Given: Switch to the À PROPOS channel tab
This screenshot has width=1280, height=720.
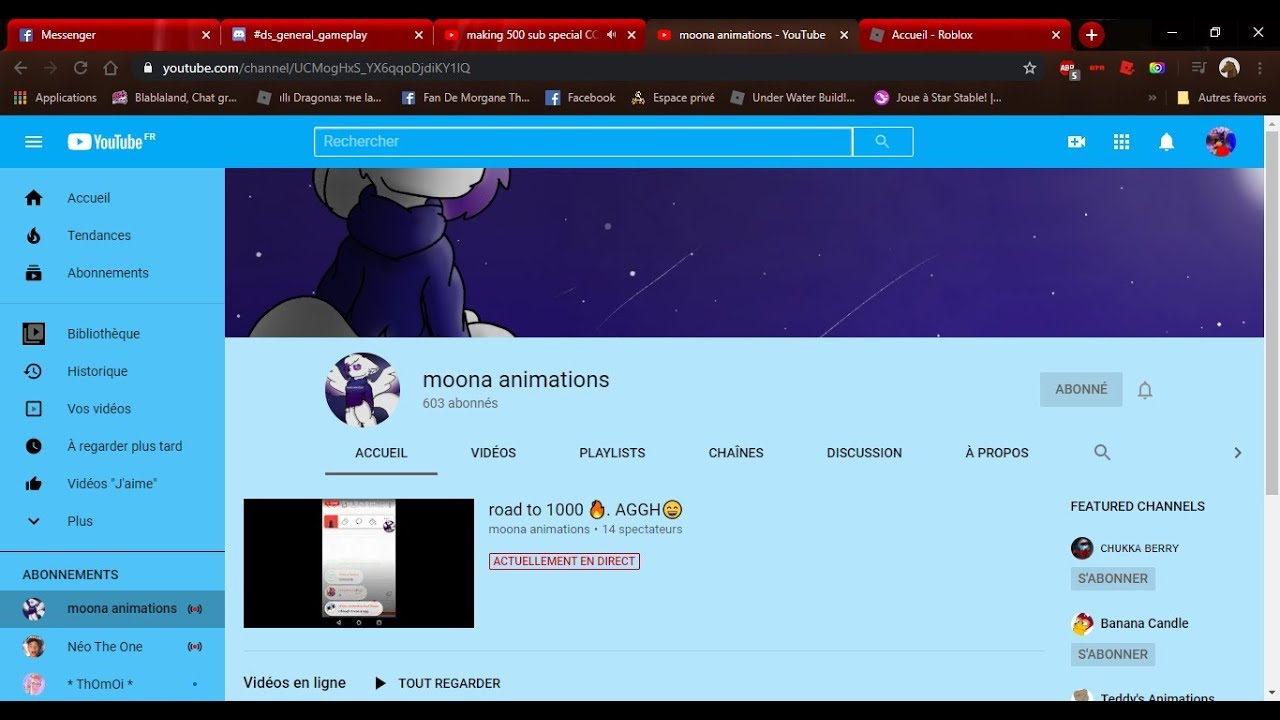Looking at the screenshot, I should (x=997, y=453).
